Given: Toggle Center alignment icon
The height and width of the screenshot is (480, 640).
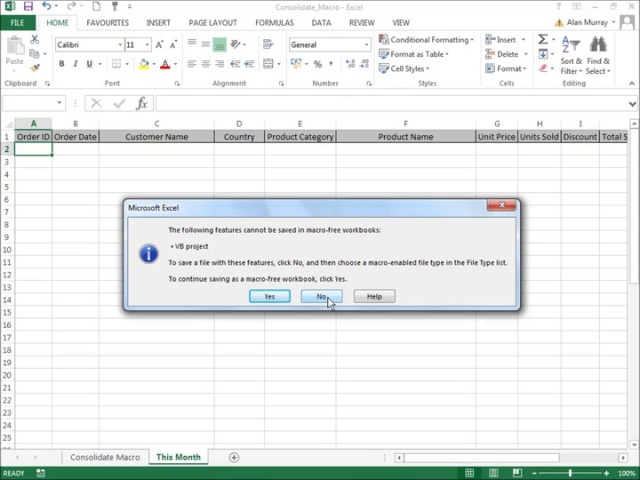Looking at the screenshot, I should (x=206, y=64).
